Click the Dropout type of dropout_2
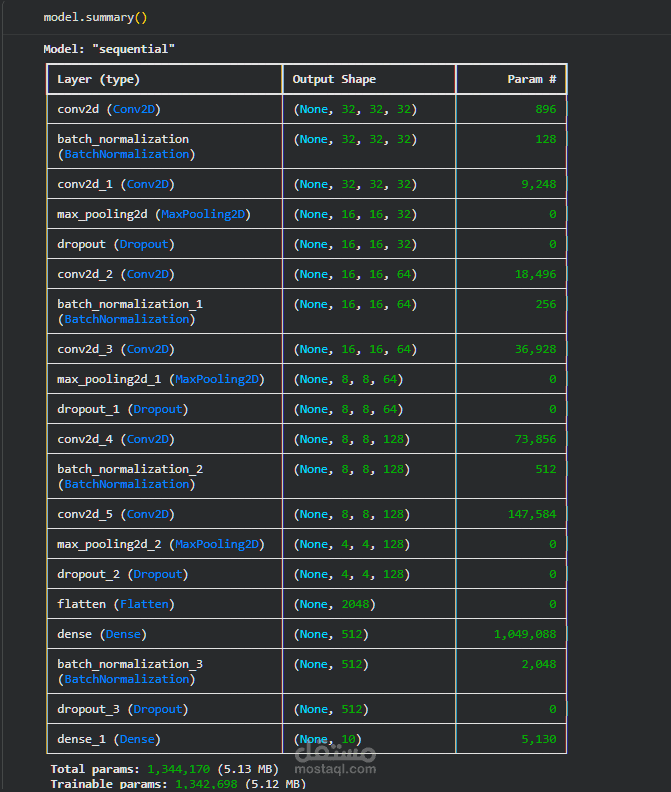 [x=160, y=574]
